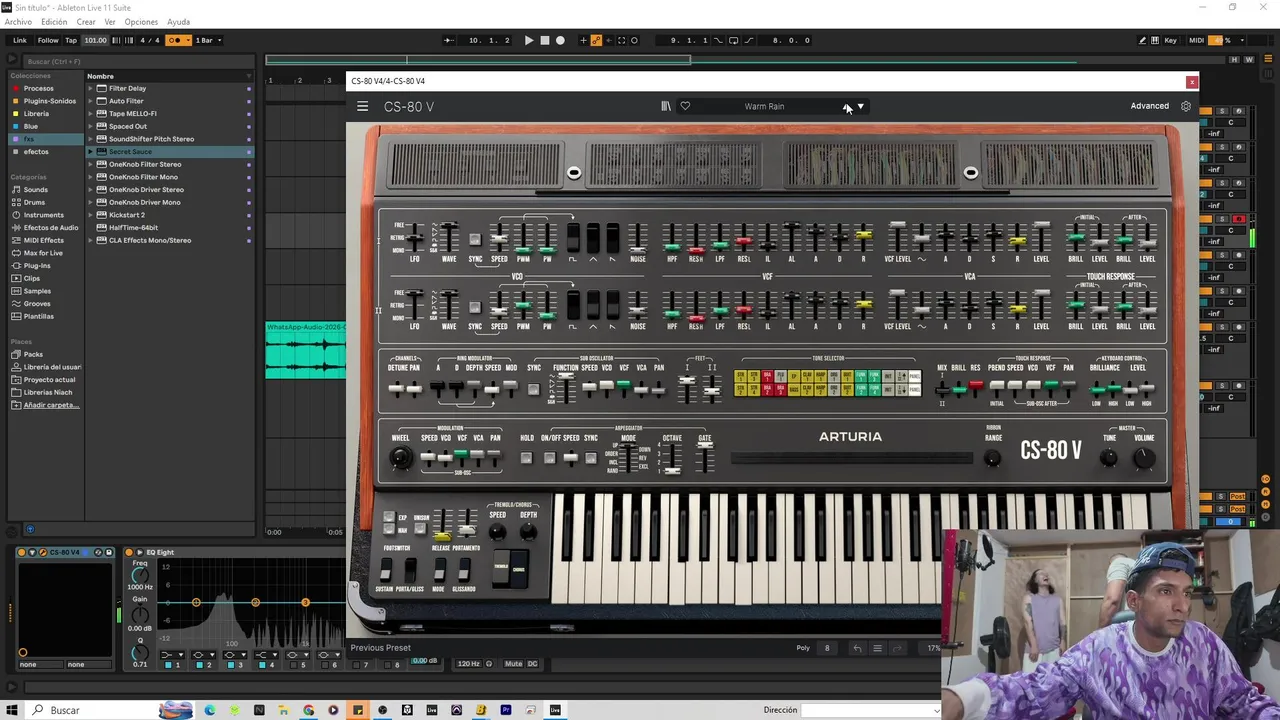Open the Plug-ins category
Viewport: 1280px width, 720px height.
[37, 266]
